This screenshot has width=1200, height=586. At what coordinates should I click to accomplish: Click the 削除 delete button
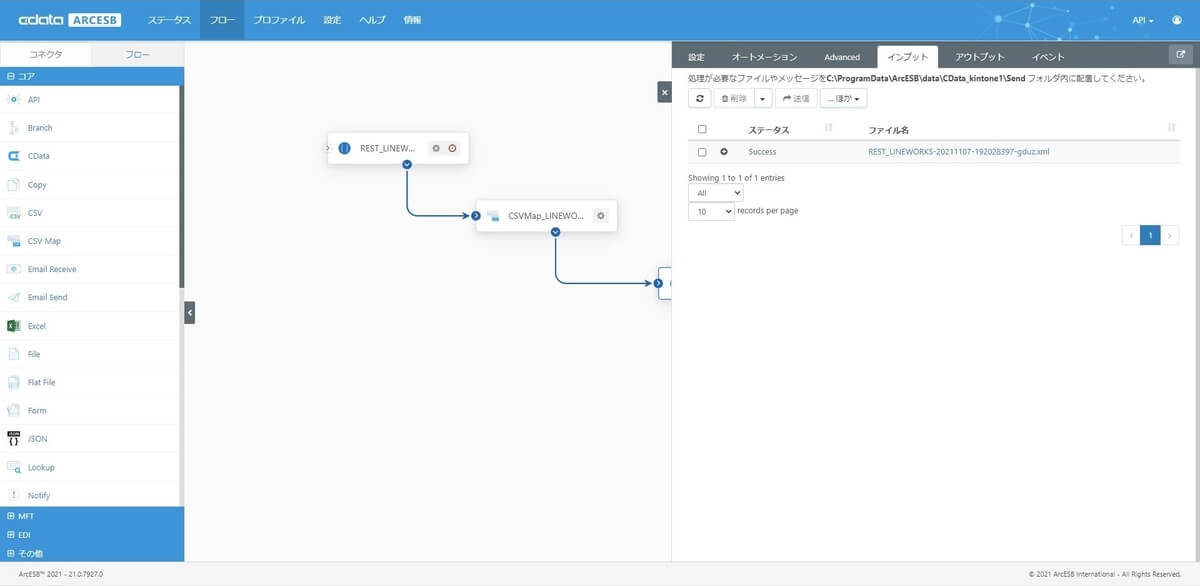coord(733,98)
